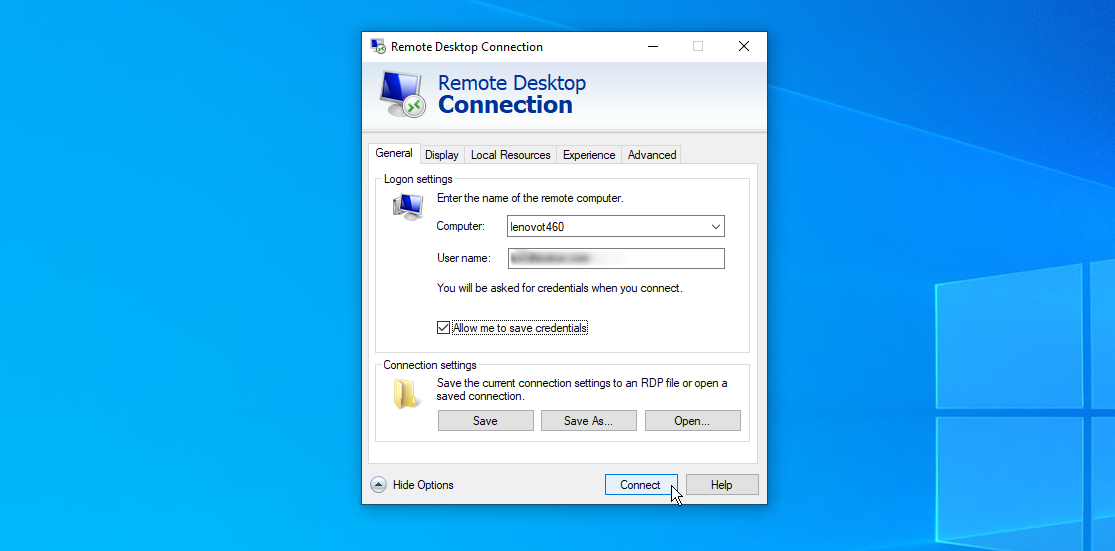The width and height of the screenshot is (1115, 551).
Task: Click 'You will be asked for credentials' text
Action: [560, 289]
